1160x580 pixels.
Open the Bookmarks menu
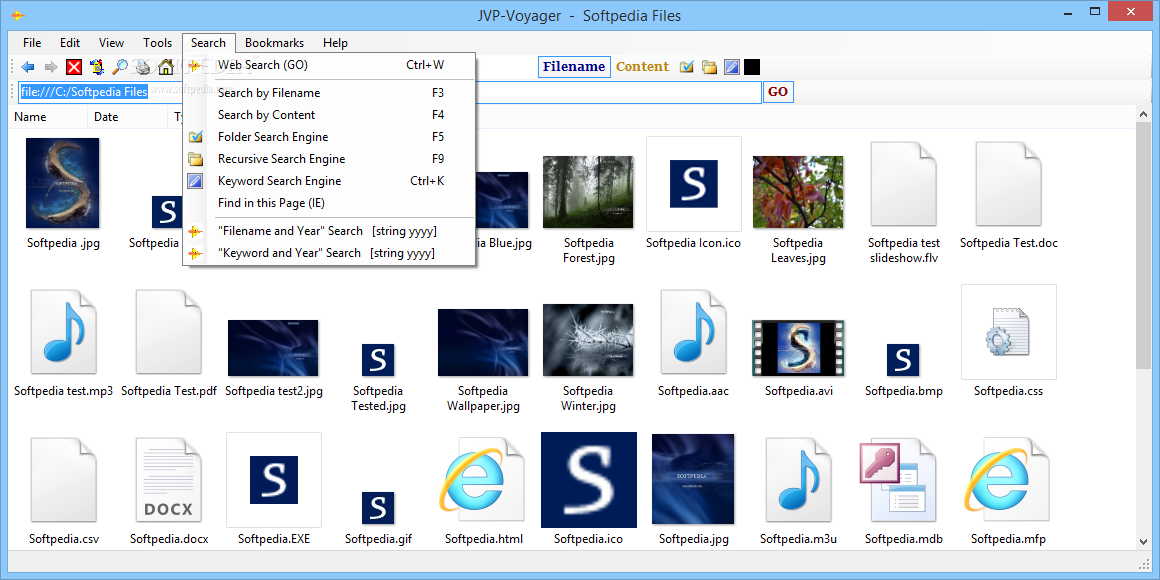(274, 43)
